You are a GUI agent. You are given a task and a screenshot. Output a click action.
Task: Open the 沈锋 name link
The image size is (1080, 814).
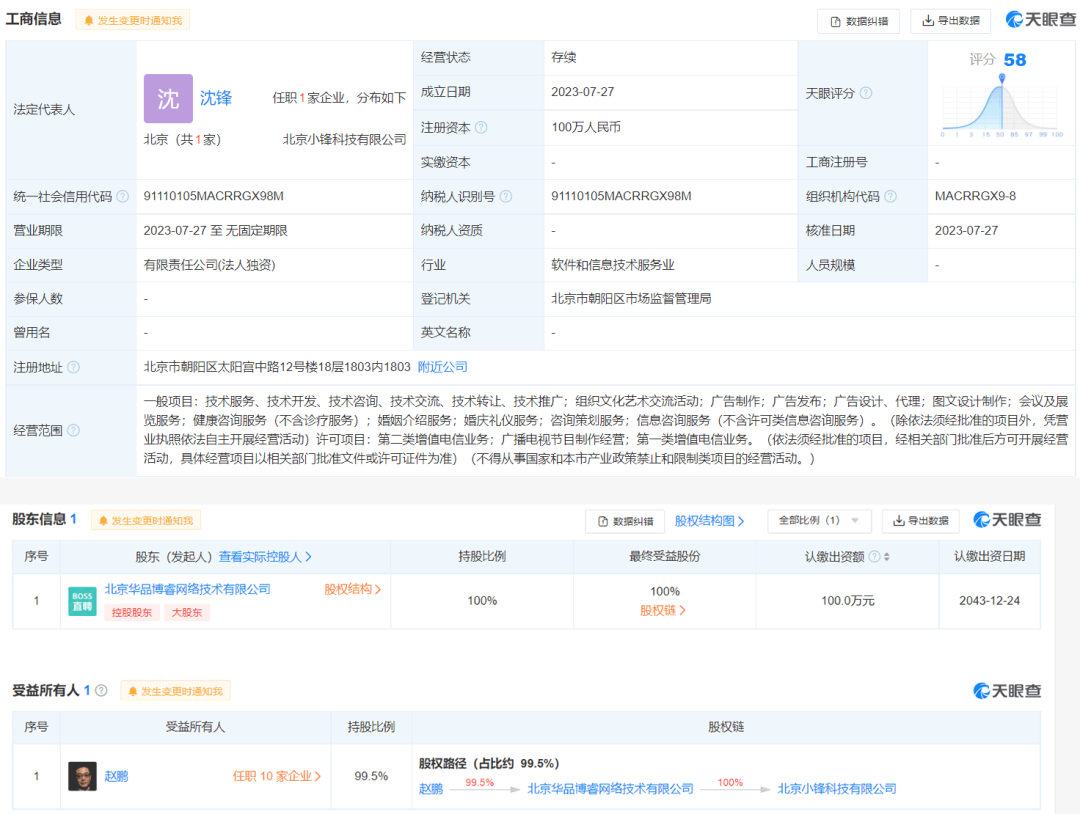(216, 98)
